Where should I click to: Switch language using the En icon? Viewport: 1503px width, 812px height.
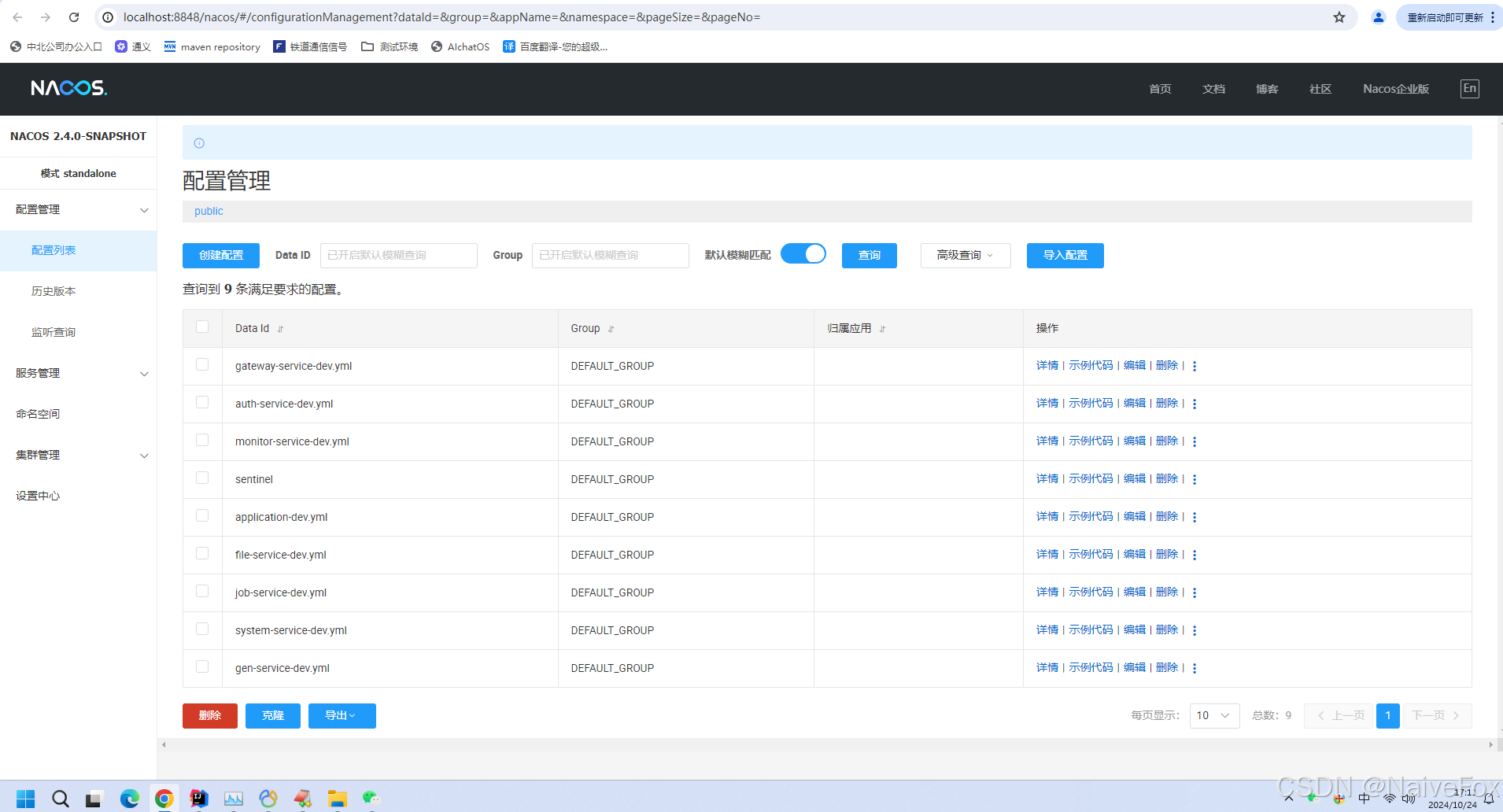(x=1468, y=88)
